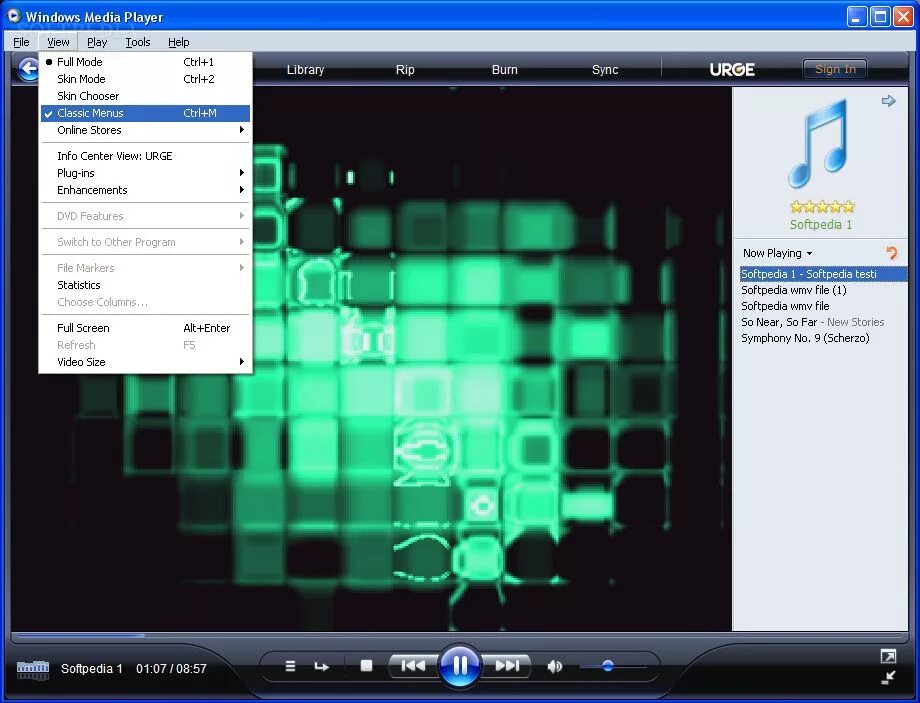Image resolution: width=920 pixels, height=703 pixels.
Task: Open the Tools menu
Action: coord(138,42)
